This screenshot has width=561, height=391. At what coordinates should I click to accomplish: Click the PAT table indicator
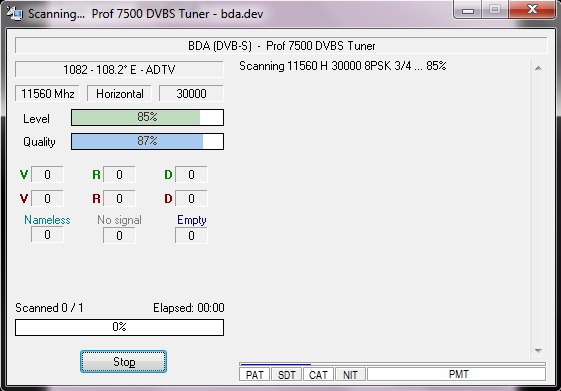(x=254, y=375)
